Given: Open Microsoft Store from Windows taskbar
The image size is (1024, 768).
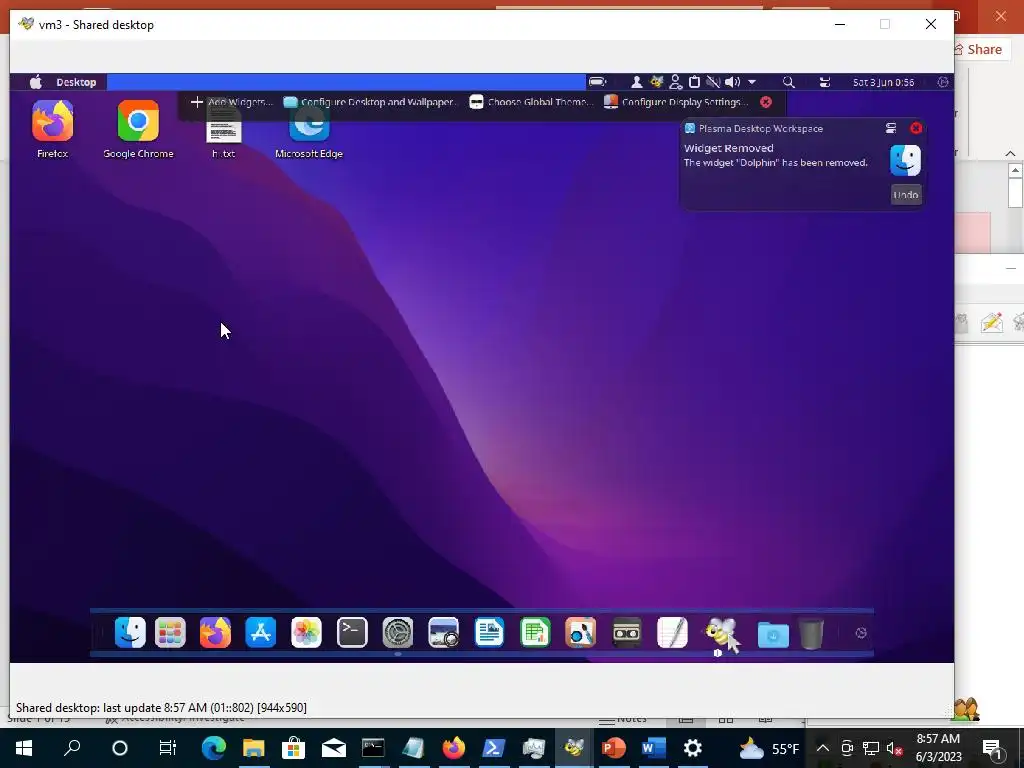Looking at the screenshot, I should pos(293,748).
